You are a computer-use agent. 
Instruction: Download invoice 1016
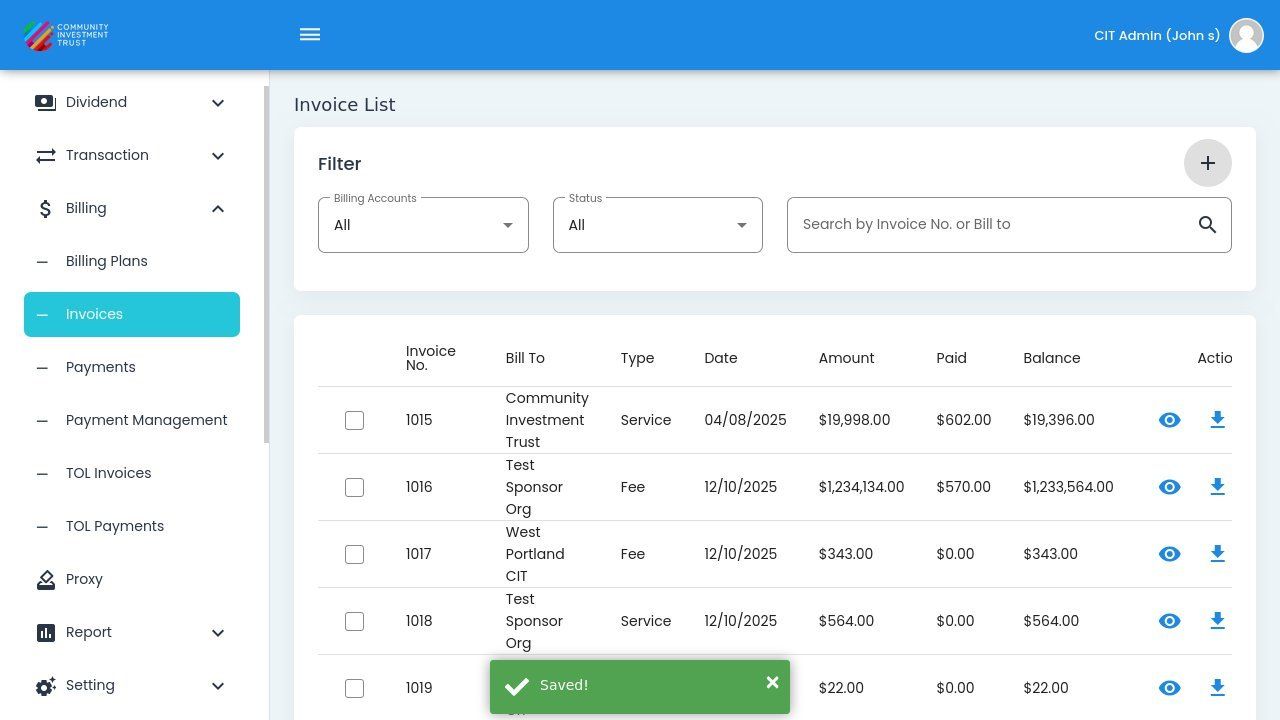[1217, 487]
